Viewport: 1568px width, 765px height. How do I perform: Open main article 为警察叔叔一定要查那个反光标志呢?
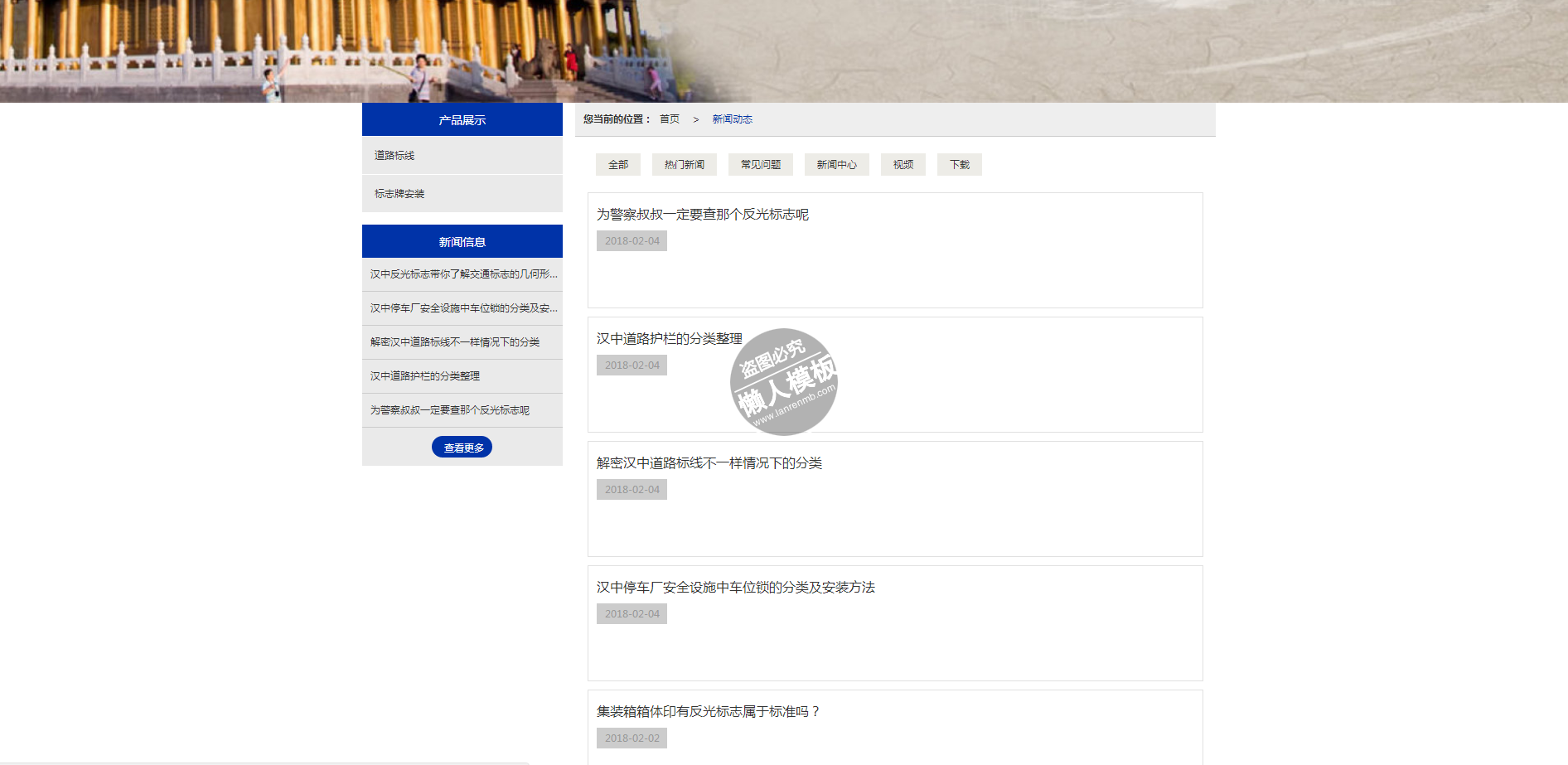pos(702,215)
